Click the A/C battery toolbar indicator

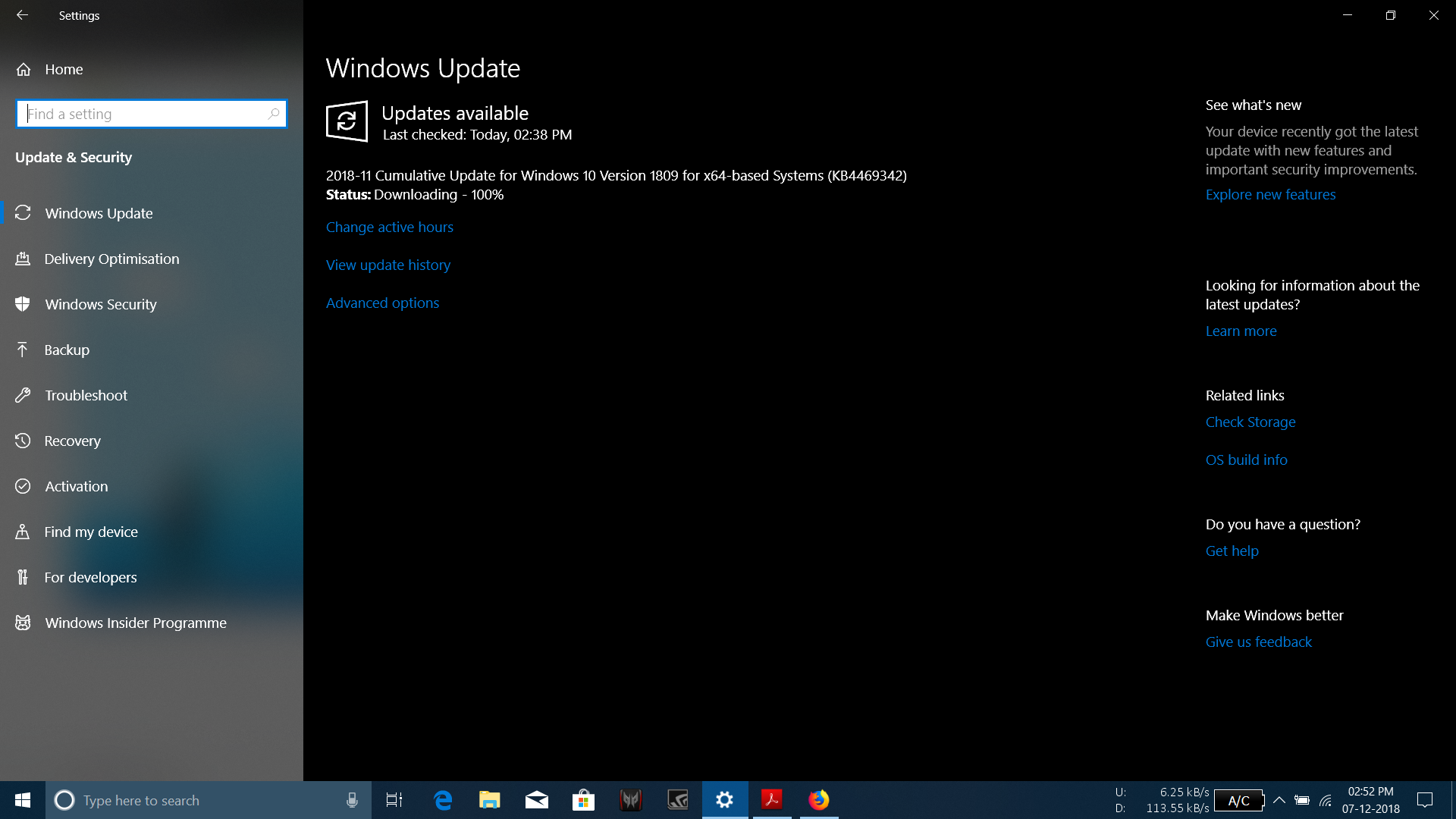click(1239, 801)
